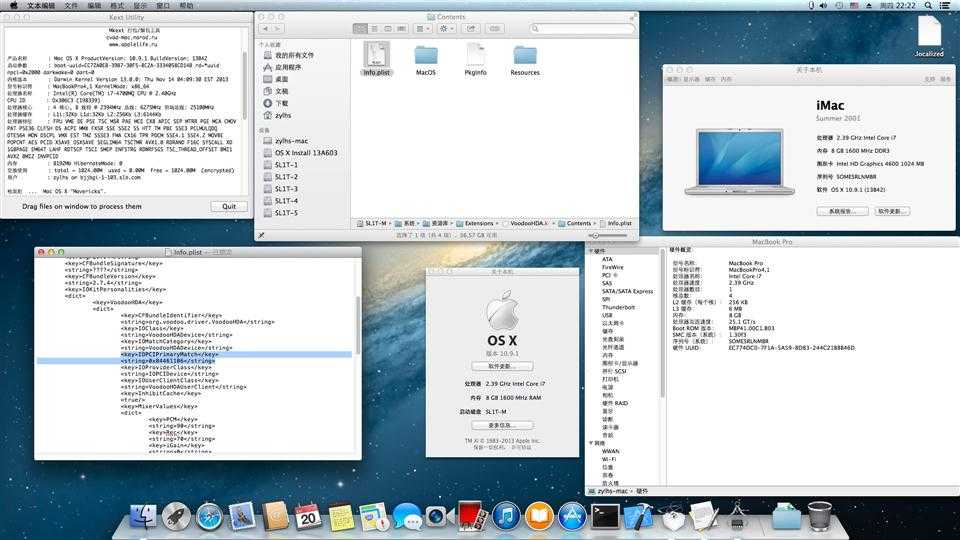Select SL1T-1 volume in sidebar
Screen dimensions: 960x540
point(286,165)
